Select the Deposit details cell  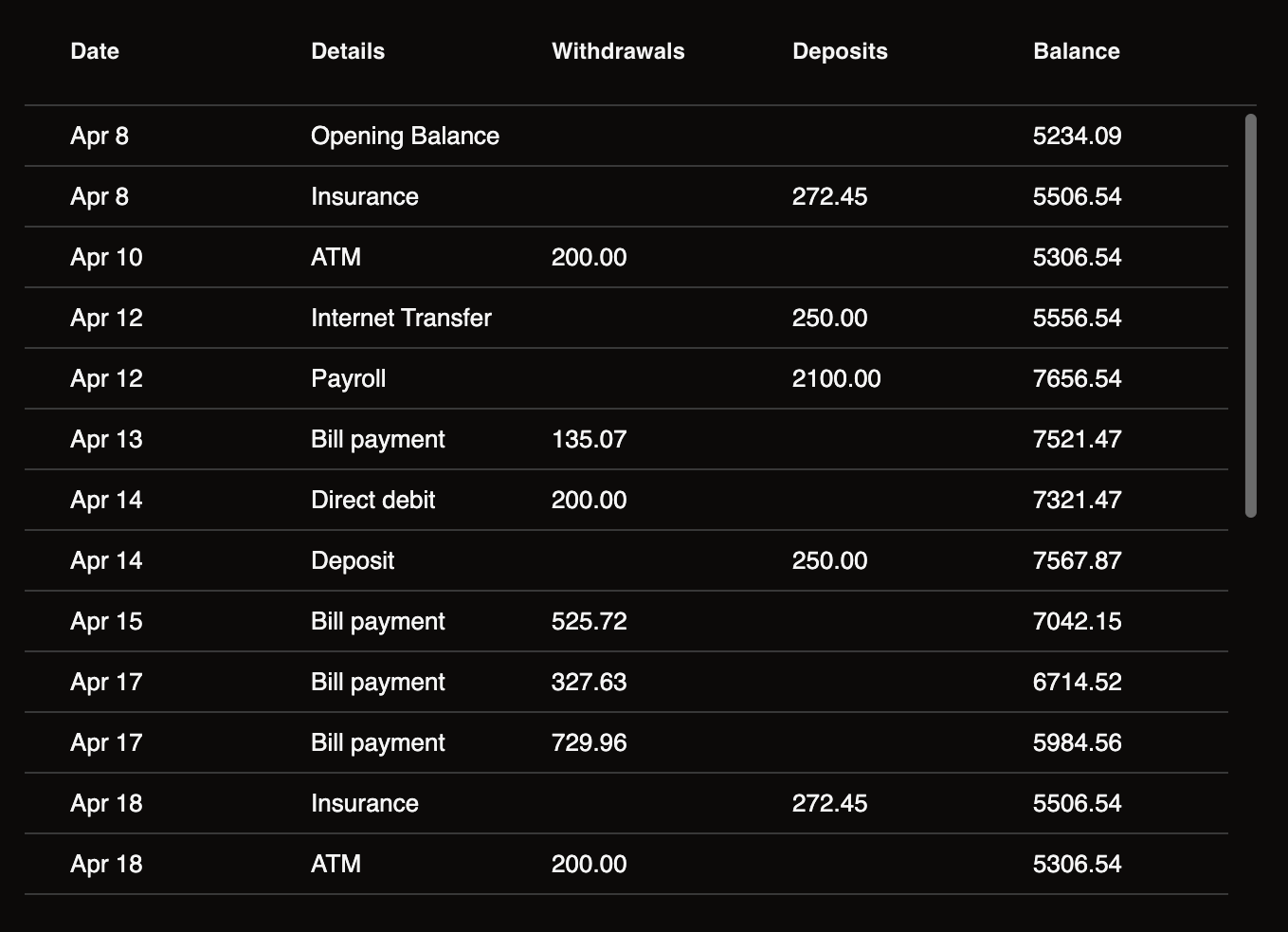point(353,561)
